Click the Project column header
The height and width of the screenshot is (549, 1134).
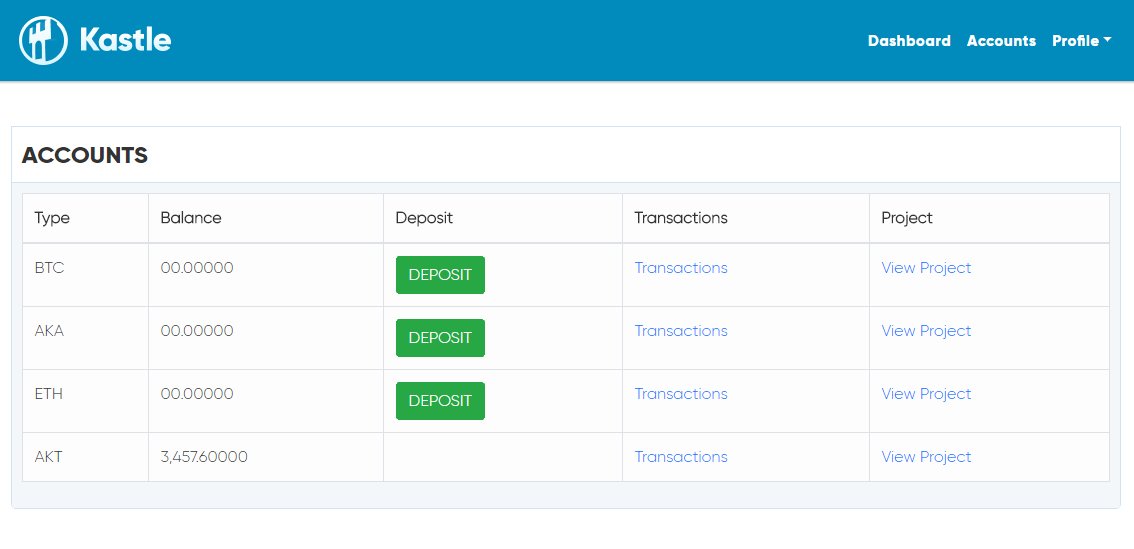(x=907, y=218)
